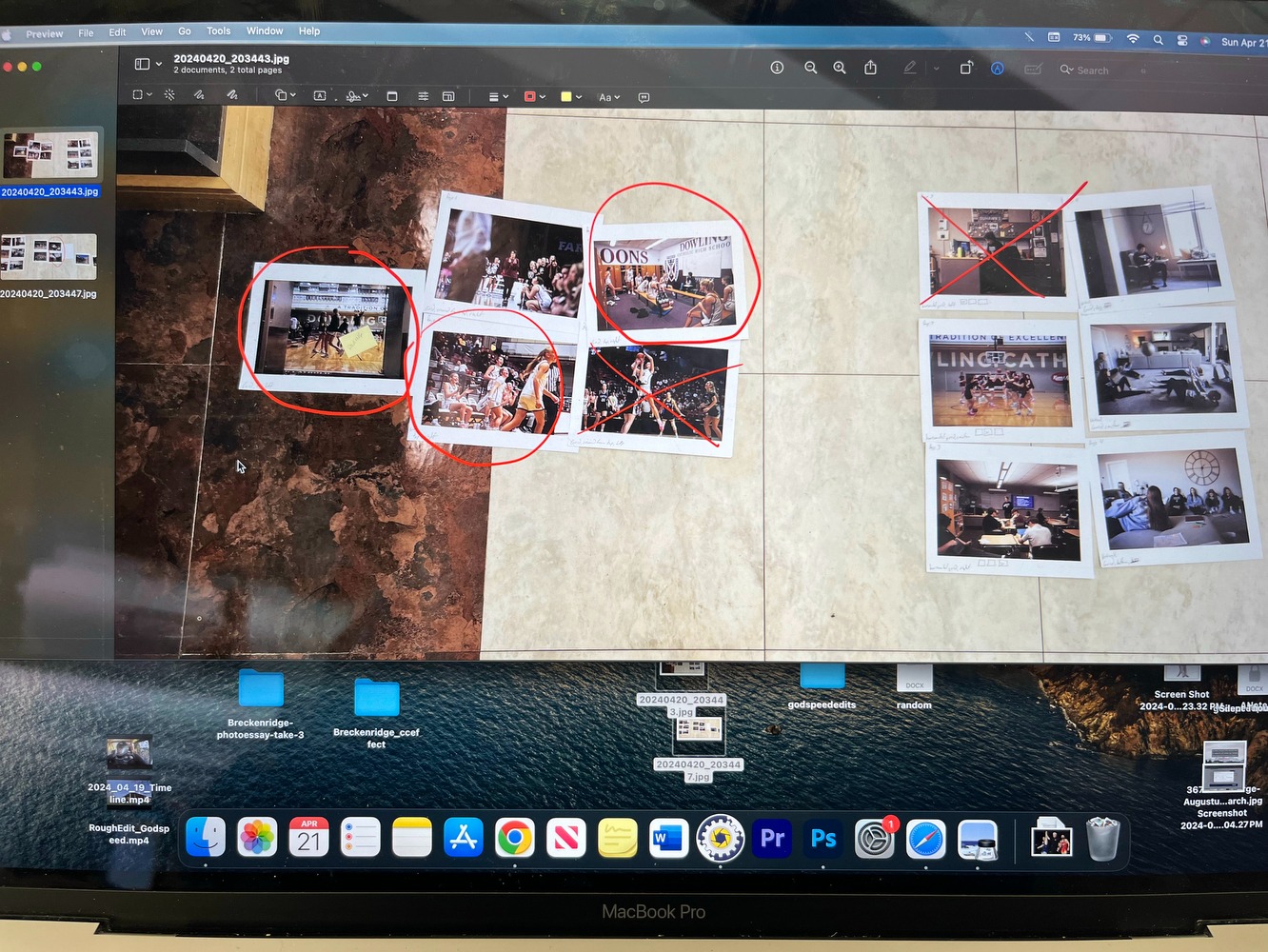
Task: Click the Inspector info icon
Action: point(777,68)
